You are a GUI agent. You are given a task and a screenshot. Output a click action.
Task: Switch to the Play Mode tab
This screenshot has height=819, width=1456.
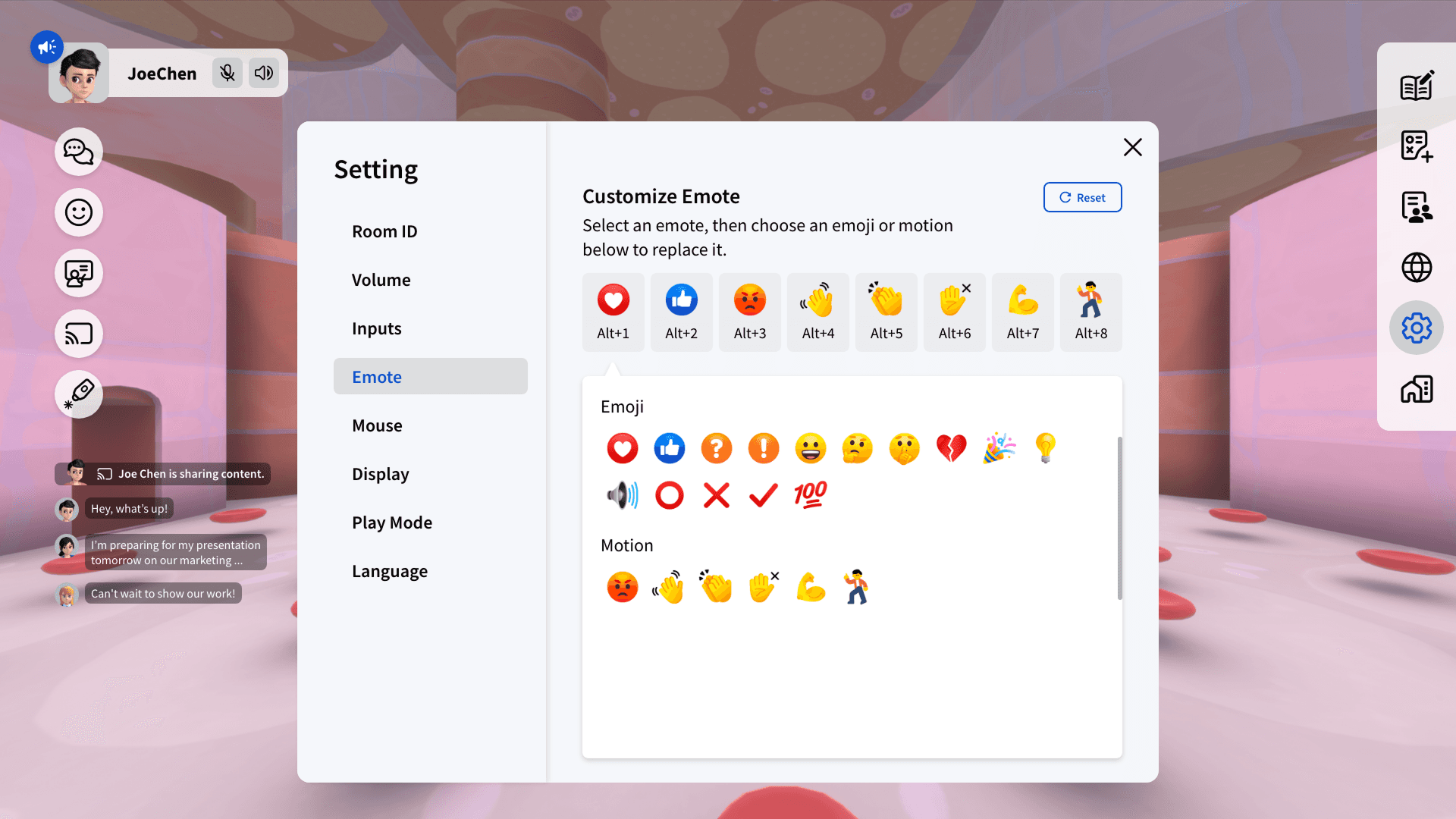391,522
